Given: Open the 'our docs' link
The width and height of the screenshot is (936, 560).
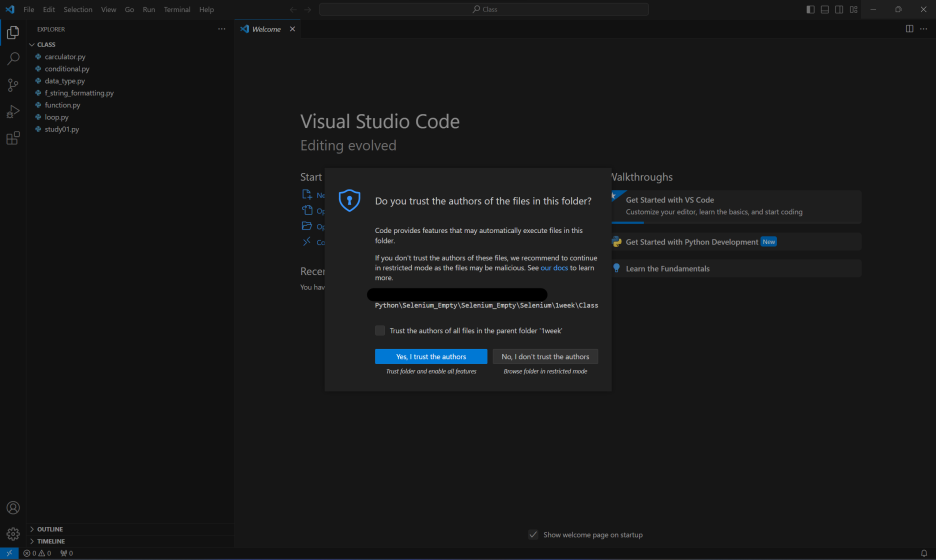Looking at the screenshot, I should click(554, 268).
